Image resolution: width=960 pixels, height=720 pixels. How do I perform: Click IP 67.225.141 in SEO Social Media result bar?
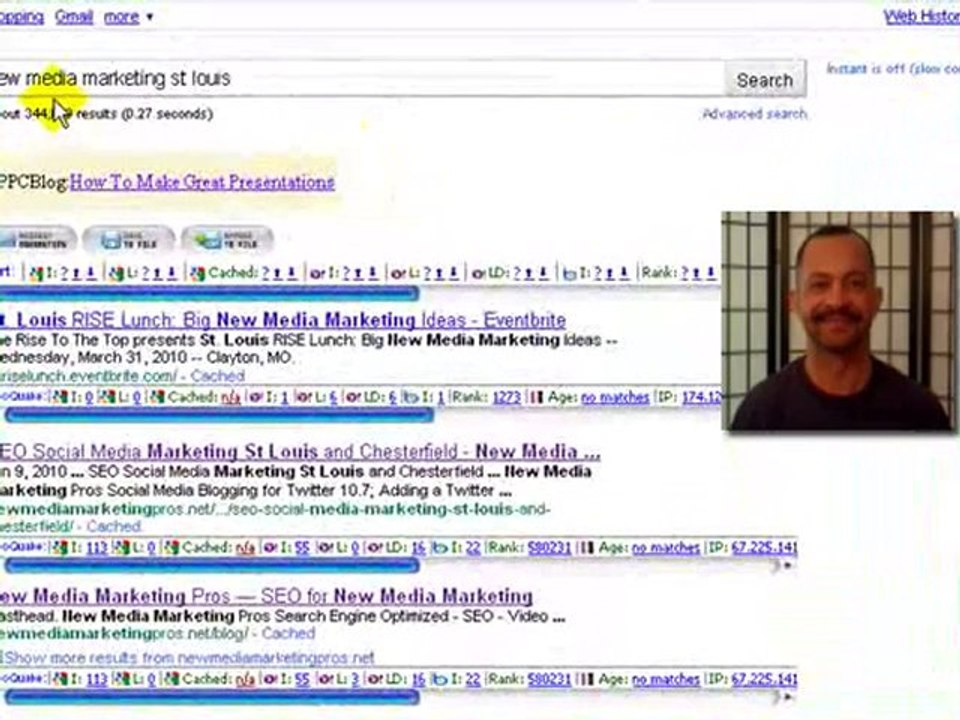coord(764,547)
